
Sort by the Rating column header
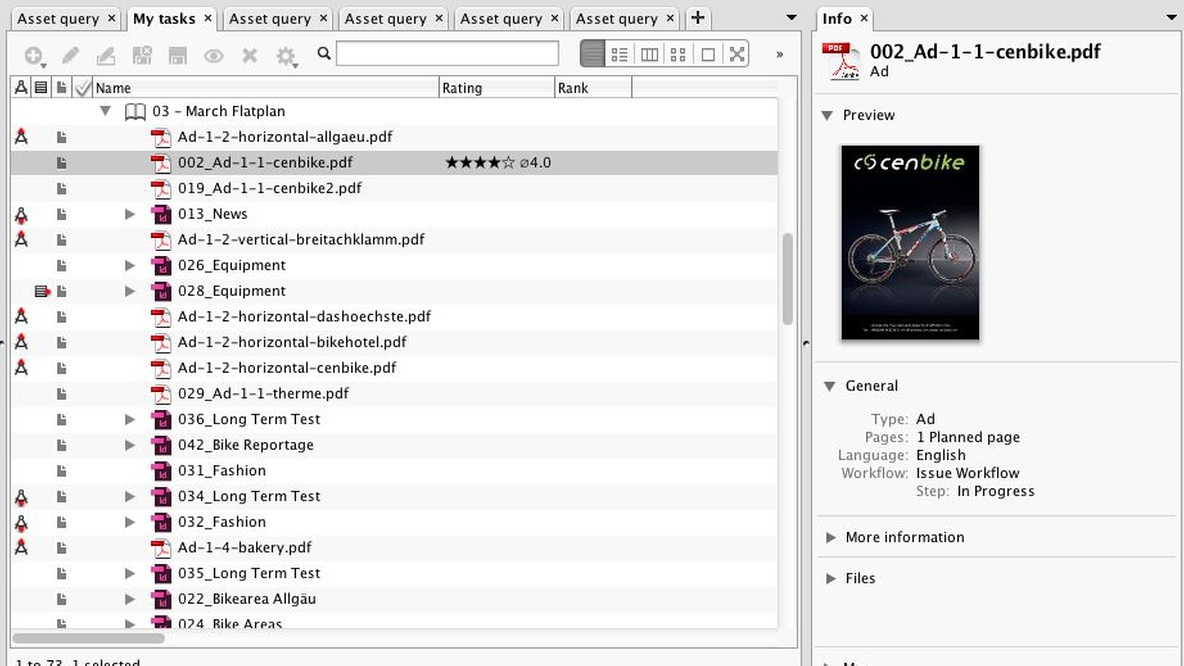coord(497,88)
